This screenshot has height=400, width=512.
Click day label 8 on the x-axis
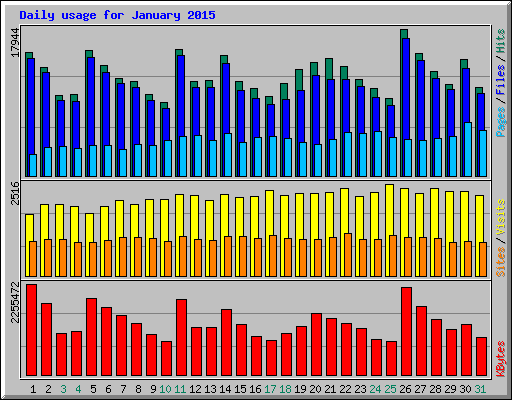click(x=138, y=389)
